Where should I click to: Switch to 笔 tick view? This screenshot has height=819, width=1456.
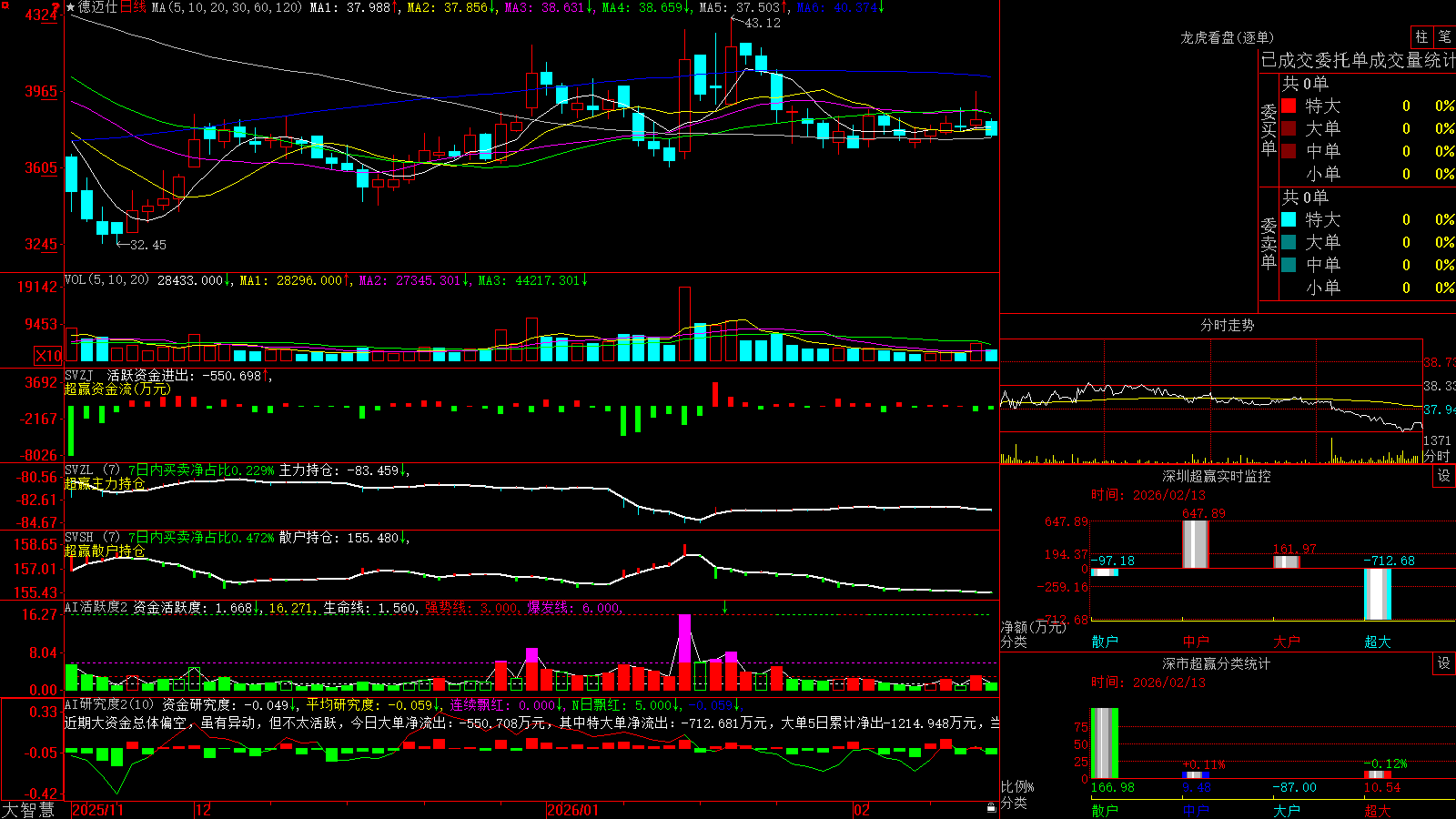pyautogui.click(x=1444, y=36)
